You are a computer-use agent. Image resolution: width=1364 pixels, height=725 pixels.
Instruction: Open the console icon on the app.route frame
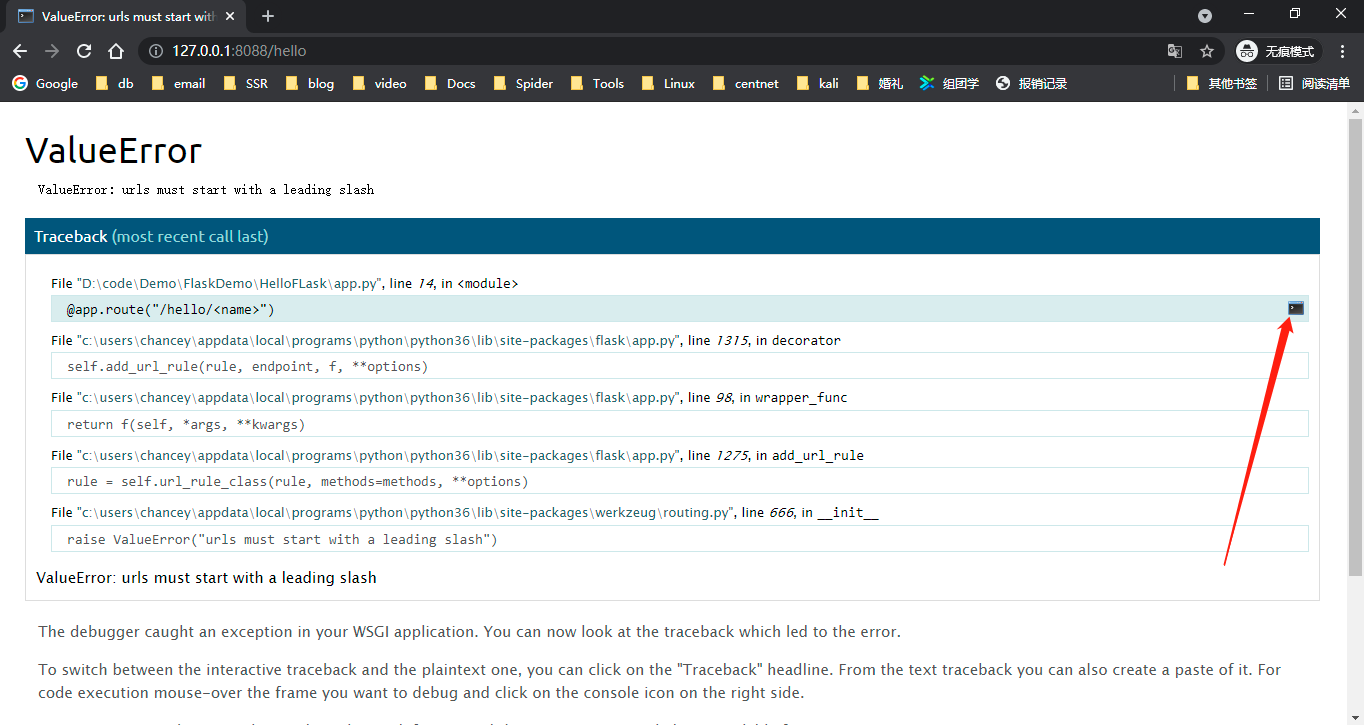[1296, 308]
